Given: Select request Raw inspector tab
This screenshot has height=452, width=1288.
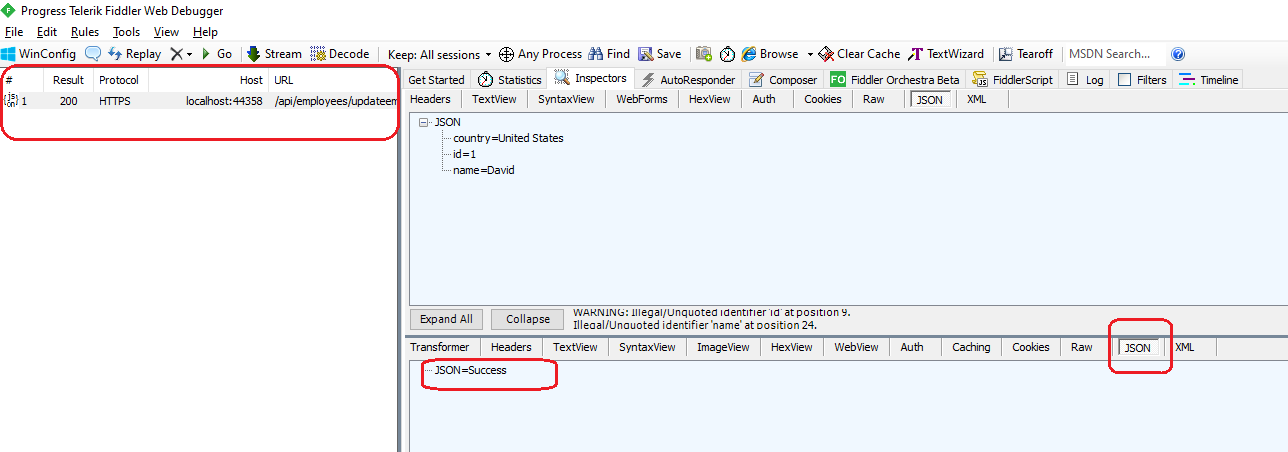Looking at the screenshot, I should (x=874, y=99).
